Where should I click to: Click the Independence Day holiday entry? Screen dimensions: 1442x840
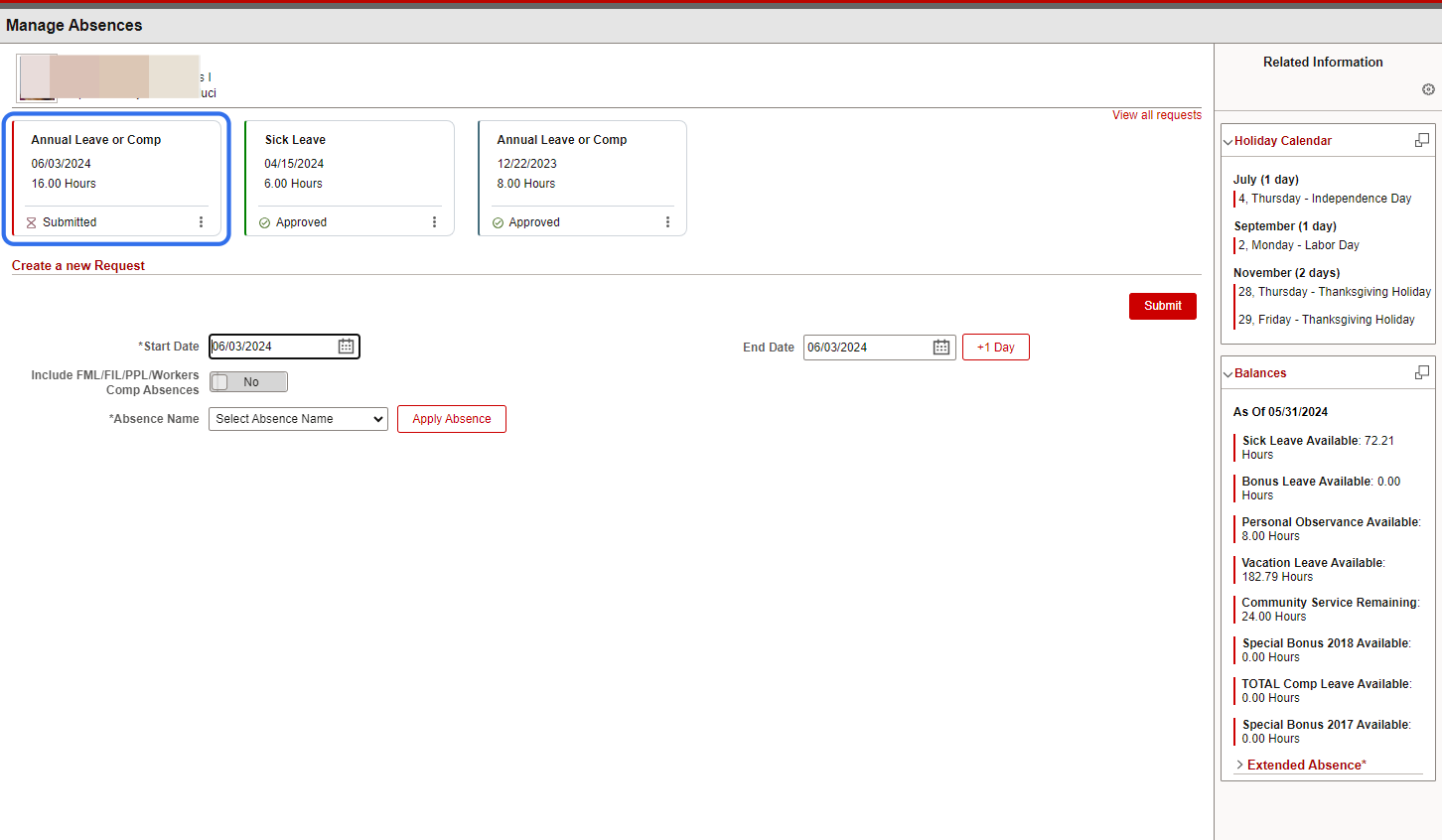tap(1325, 199)
